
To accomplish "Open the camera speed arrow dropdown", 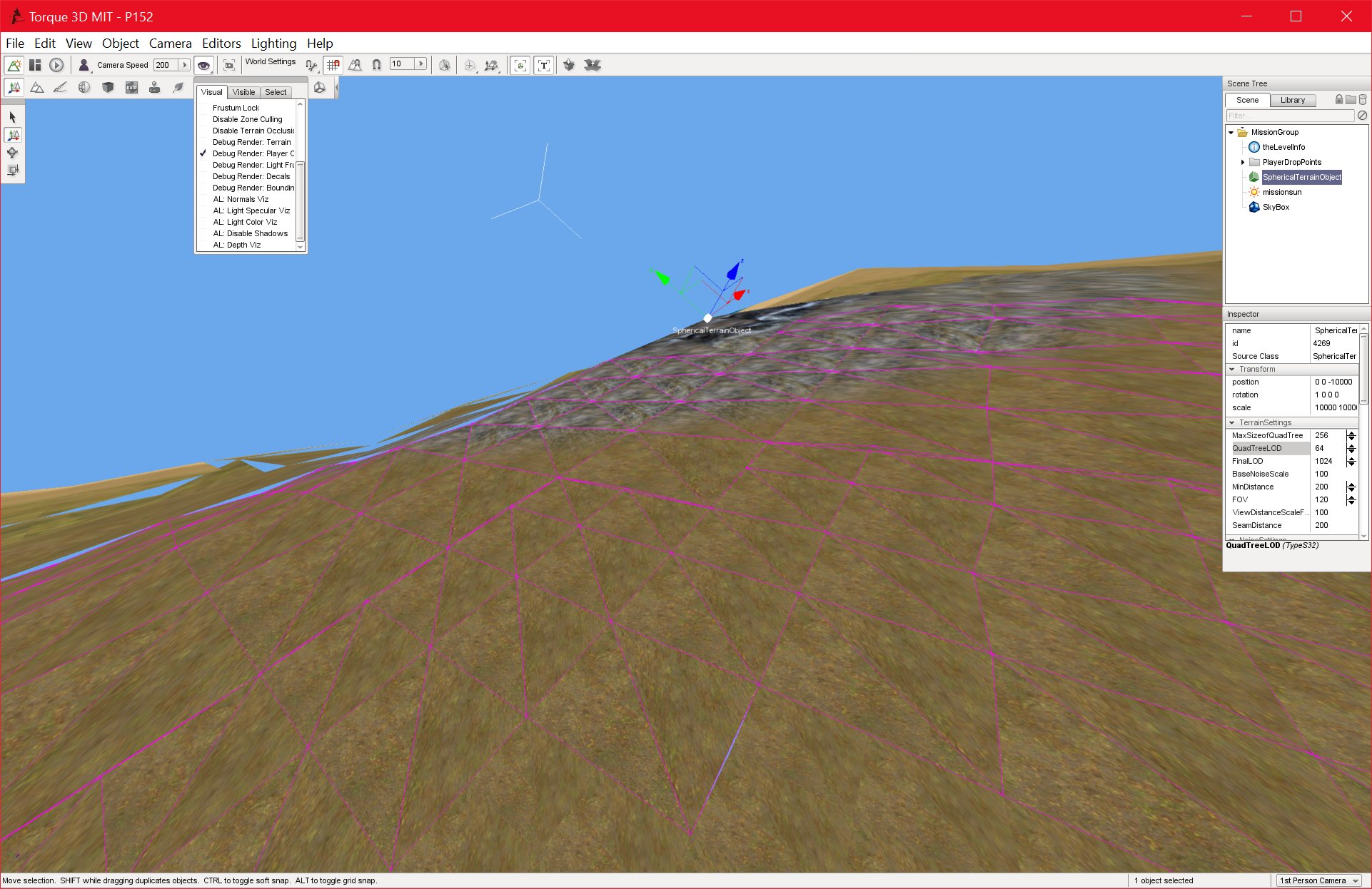I will coord(184,65).
